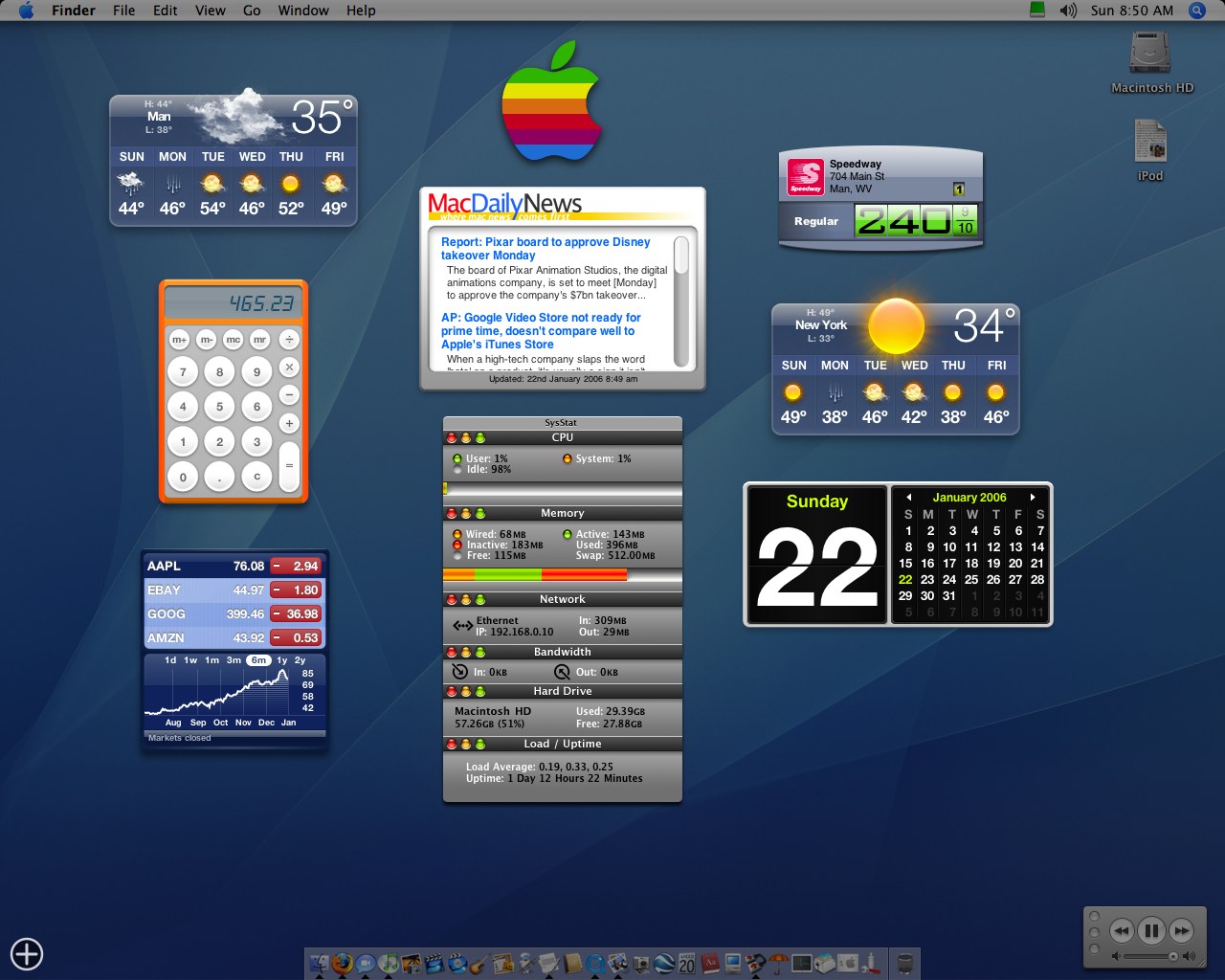Click the Memory usage bar in SysStat
This screenshot has width=1225, height=980.
(562, 574)
